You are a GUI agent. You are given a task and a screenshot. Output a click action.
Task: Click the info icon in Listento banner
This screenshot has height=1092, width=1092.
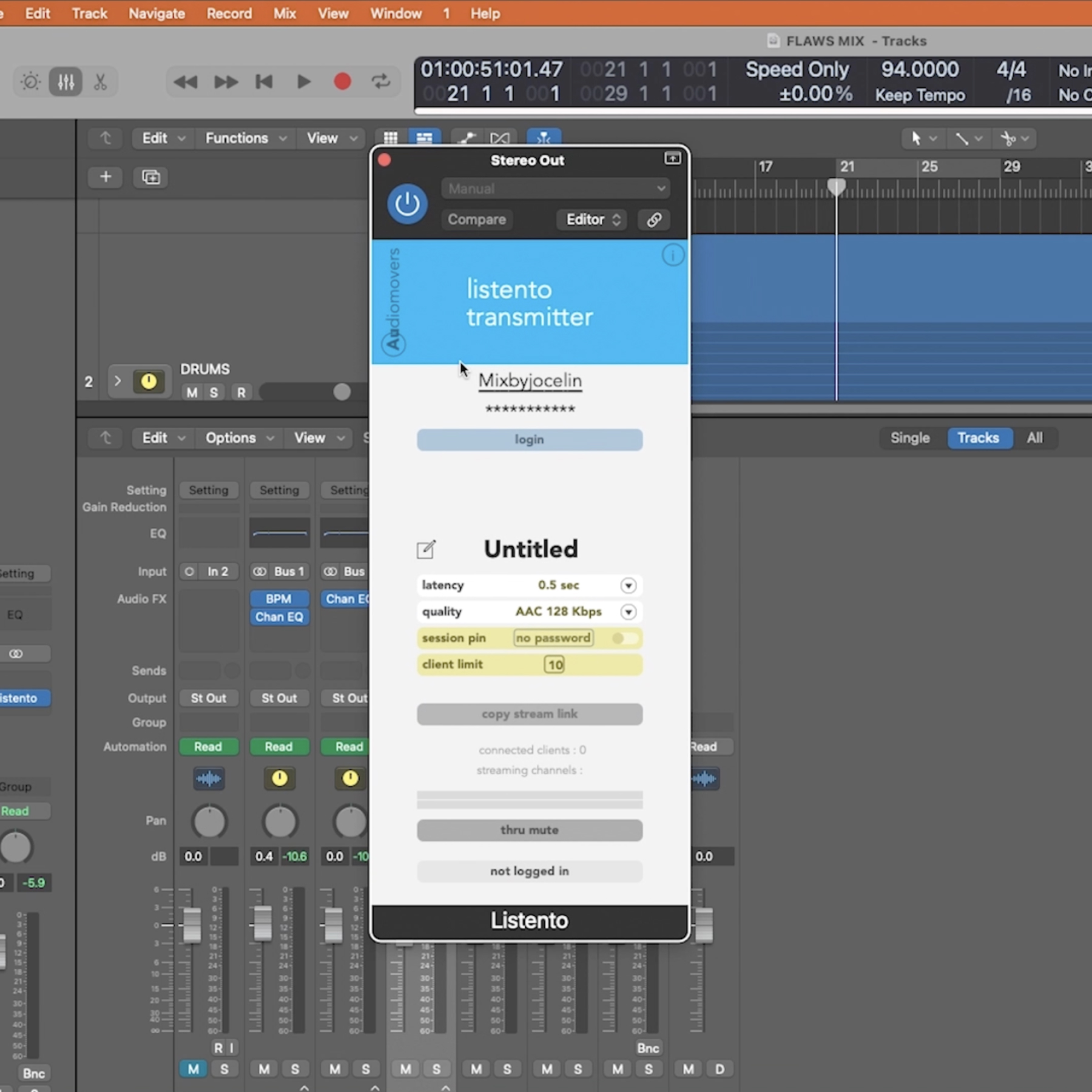click(673, 255)
